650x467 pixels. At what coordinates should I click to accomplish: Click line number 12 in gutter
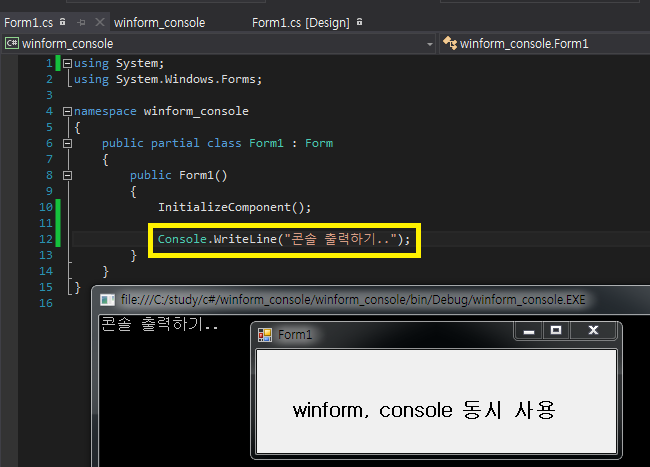46,239
